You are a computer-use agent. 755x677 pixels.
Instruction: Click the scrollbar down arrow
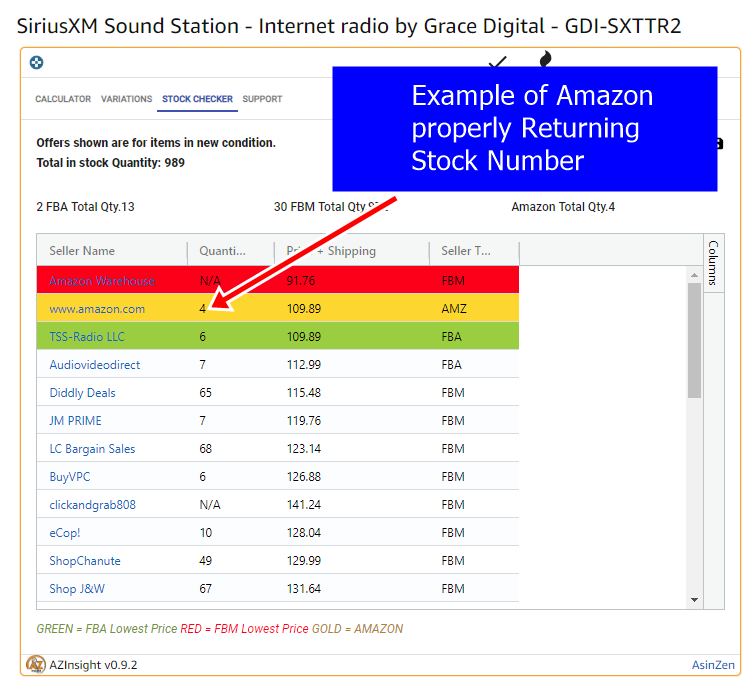click(x=694, y=600)
